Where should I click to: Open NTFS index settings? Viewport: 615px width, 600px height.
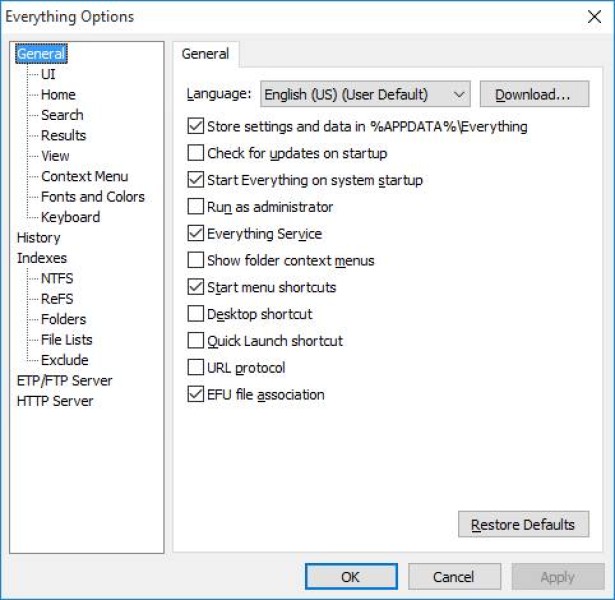click(x=57, y=278)
